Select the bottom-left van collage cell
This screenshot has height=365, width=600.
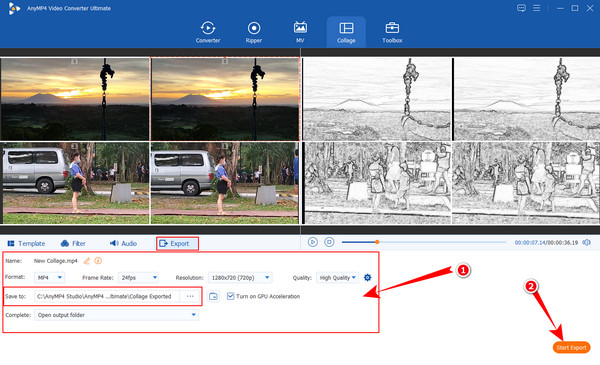(75, 183)
